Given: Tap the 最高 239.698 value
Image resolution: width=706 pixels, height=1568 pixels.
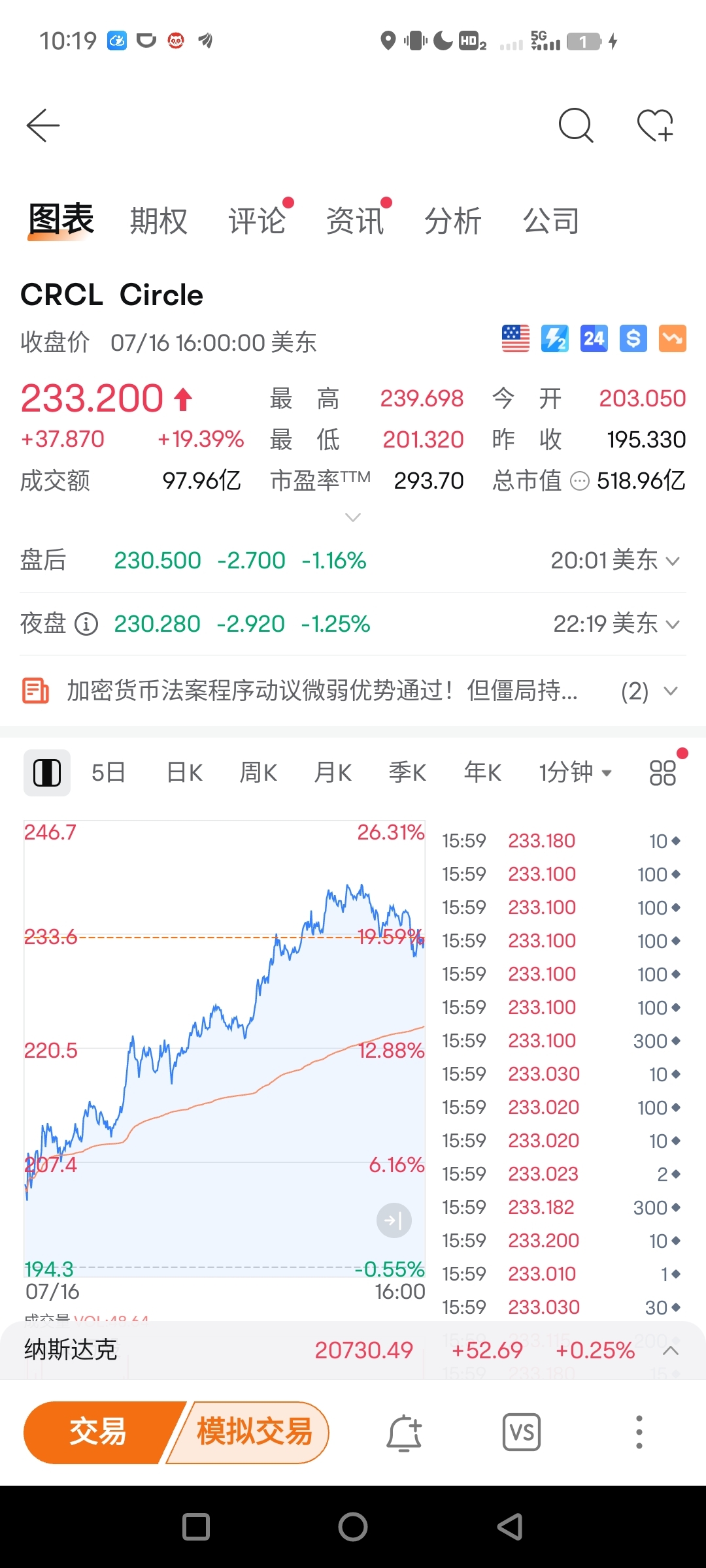Looking at the screenshot, I should (x=422, y=399).
